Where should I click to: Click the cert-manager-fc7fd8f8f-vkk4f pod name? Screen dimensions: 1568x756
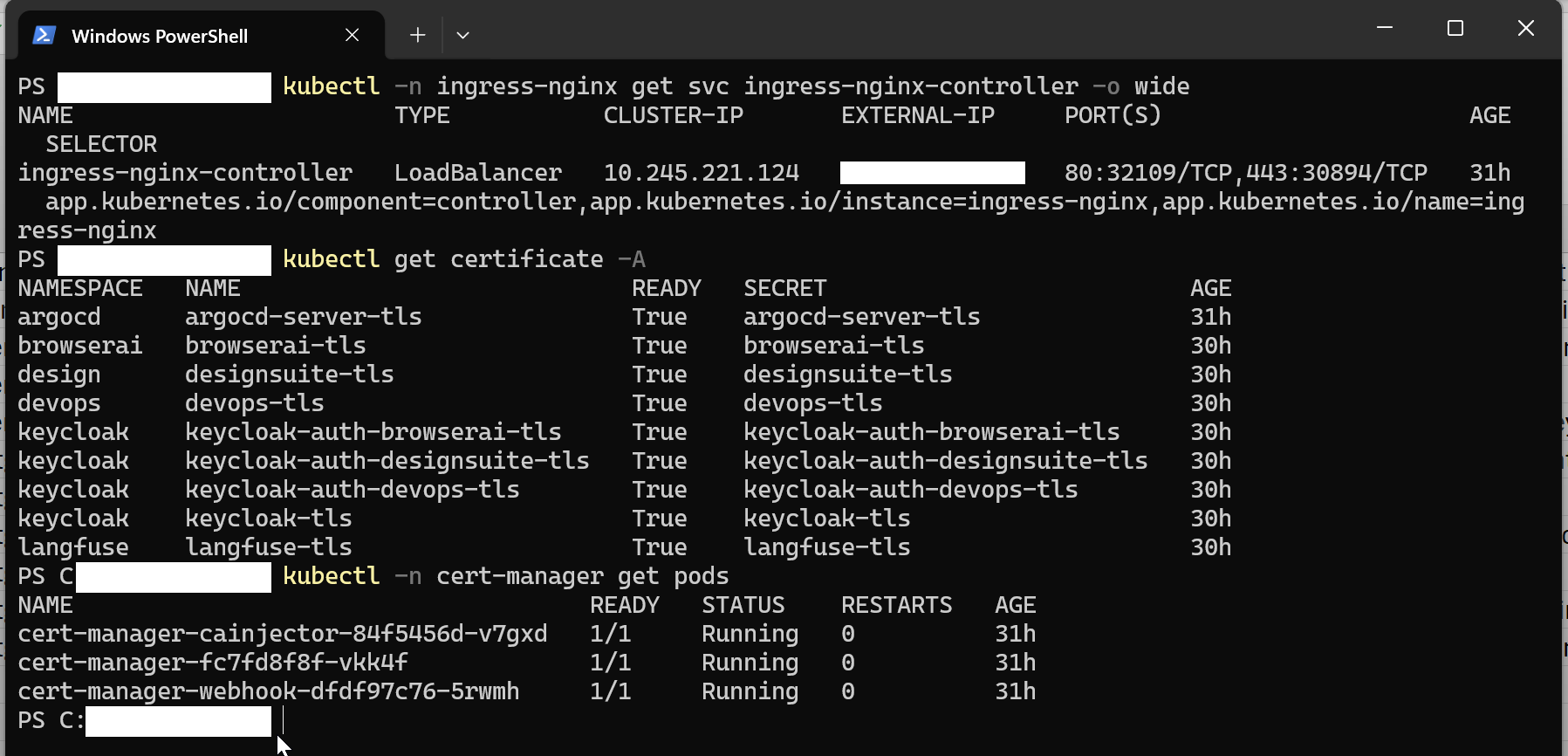[213, 663]
